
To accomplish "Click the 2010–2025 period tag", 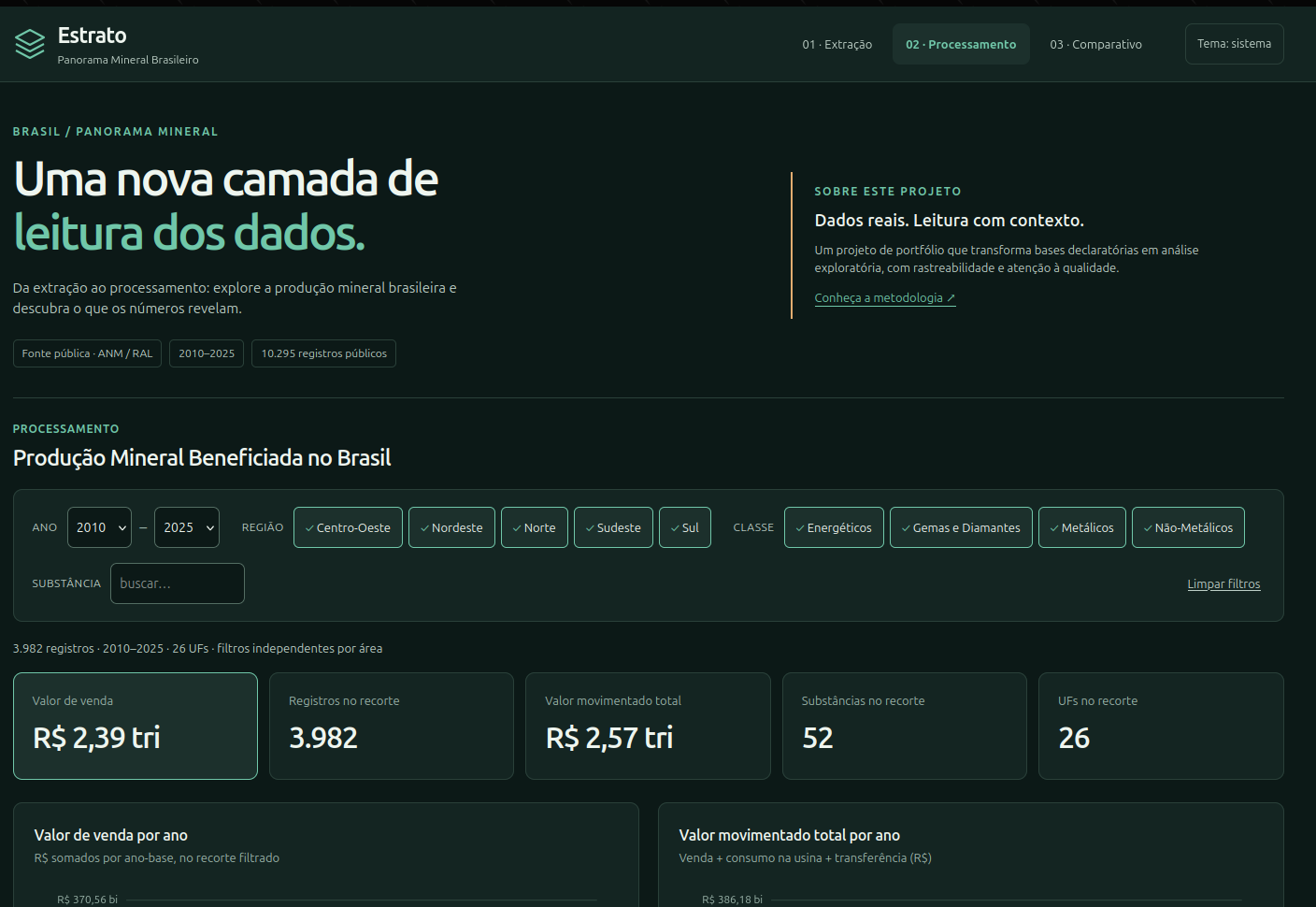I will (x=207, y=353).
